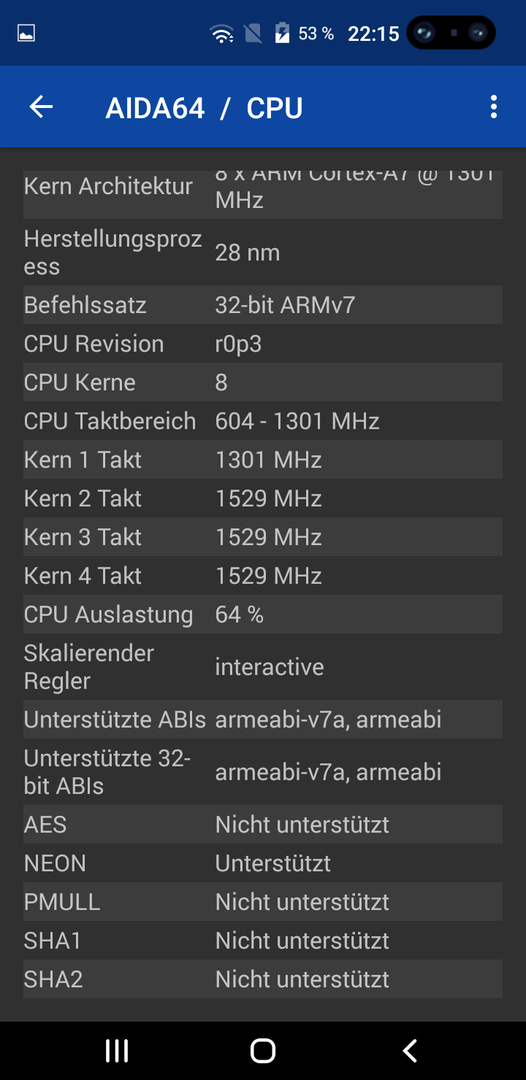526x1080 pixels.
Task: Select the Skalierender Regler interactive row
Action: (x=263, y=667)
